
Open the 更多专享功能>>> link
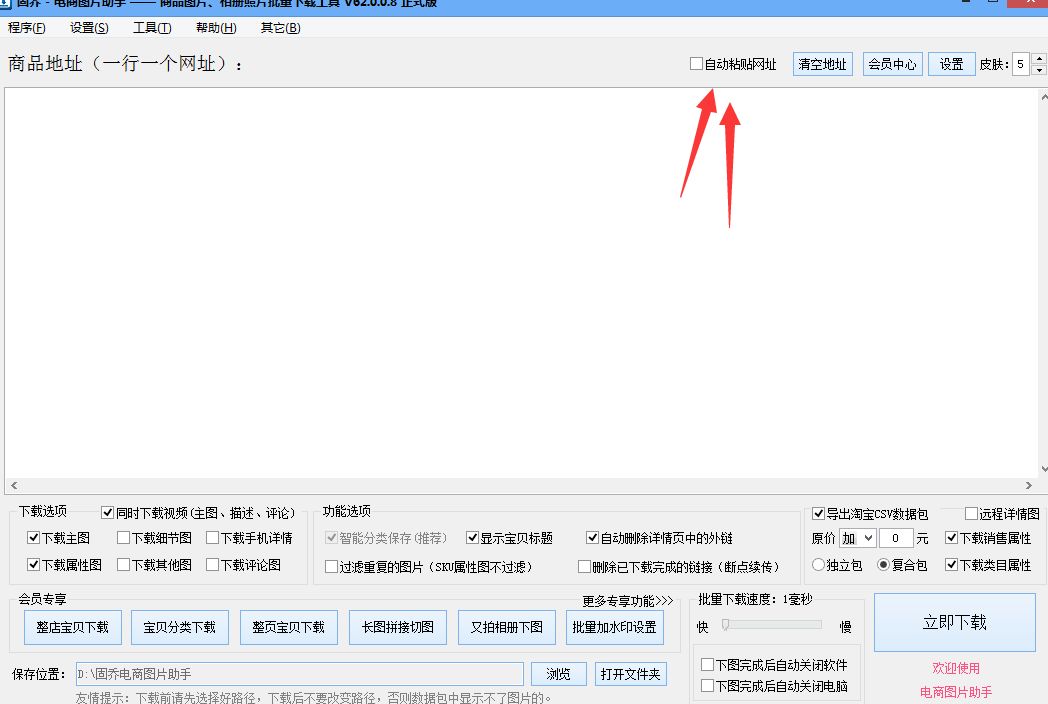[x=628, y=600]
